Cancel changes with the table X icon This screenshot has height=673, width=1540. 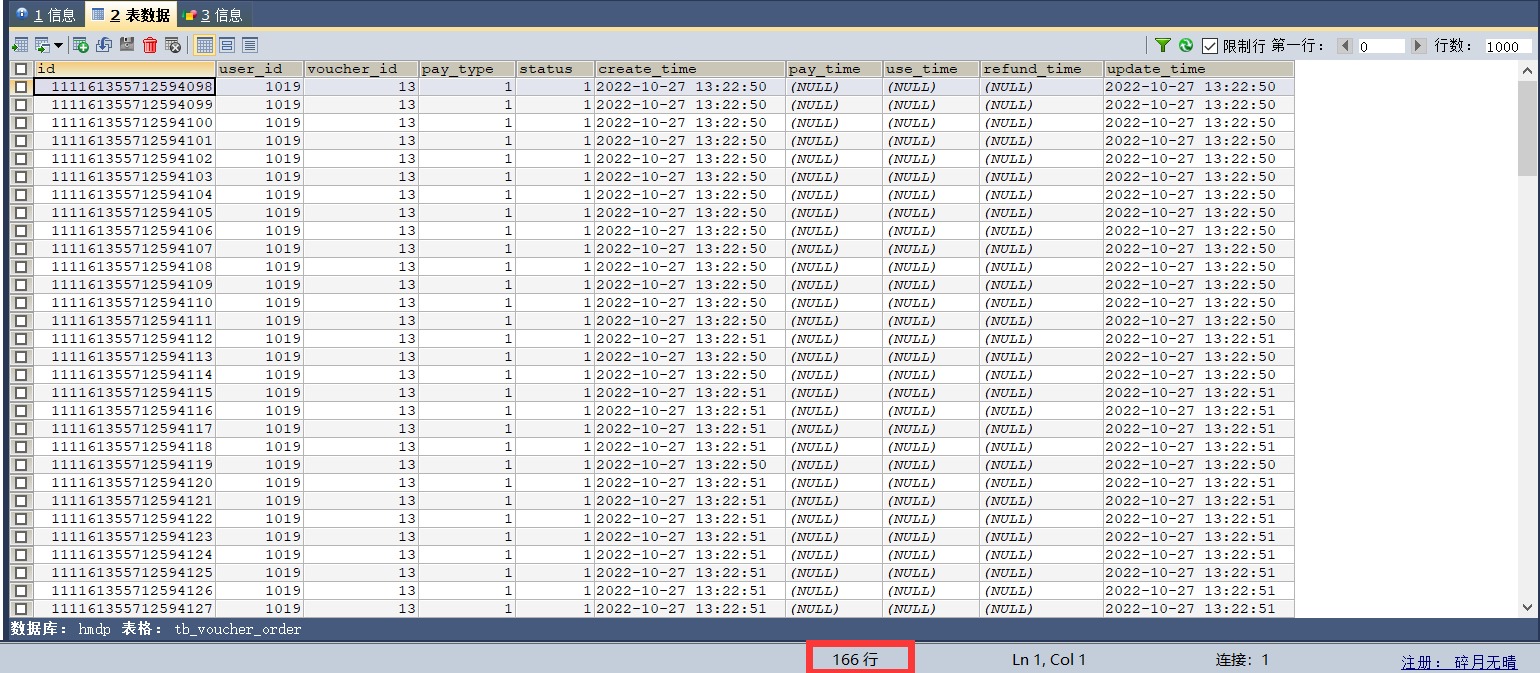point(173,45)
